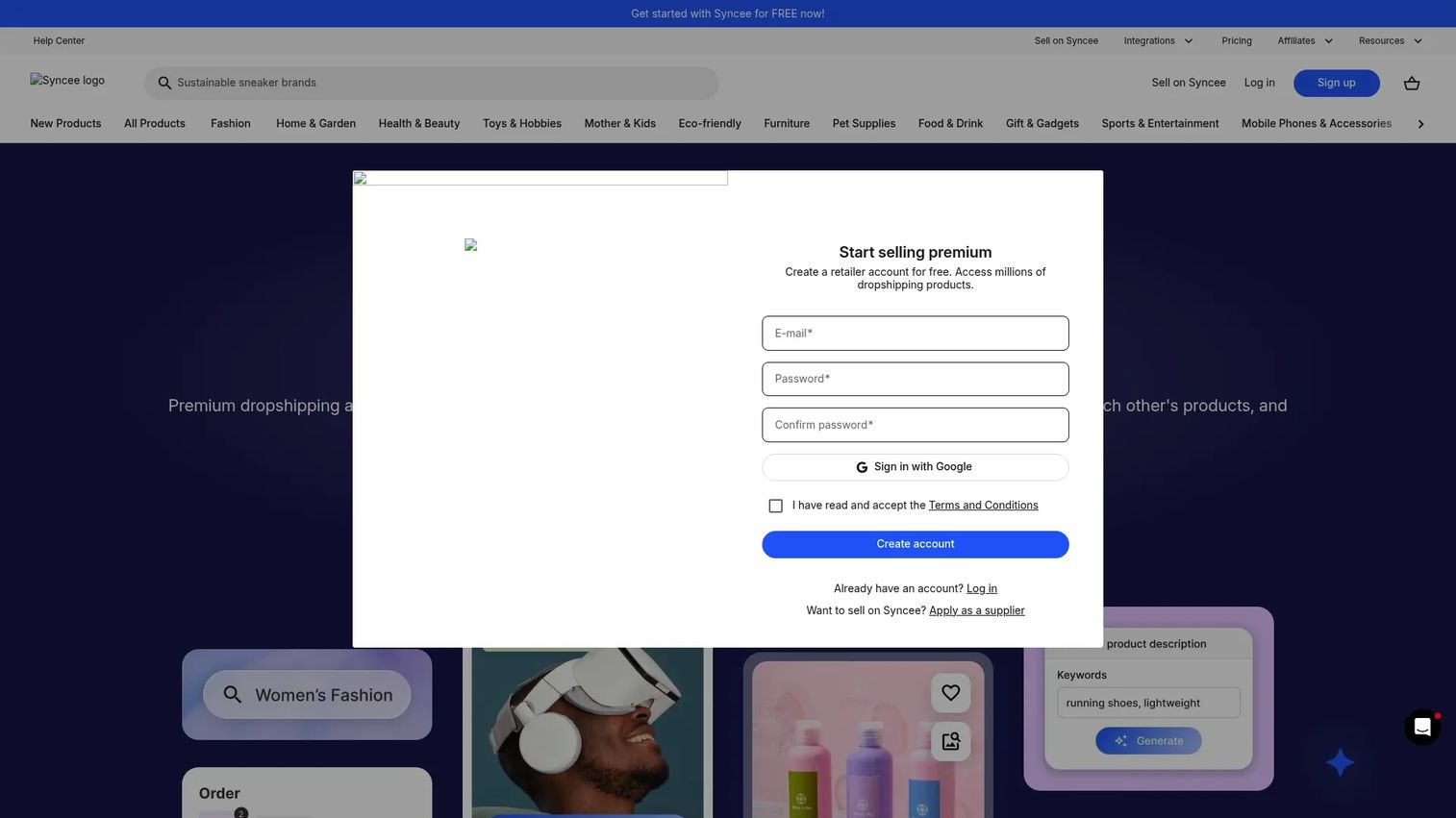Viewport: 1456px width, 818px height.
Task: Select Food & Drink category
Action: click(x=950, y=123)
